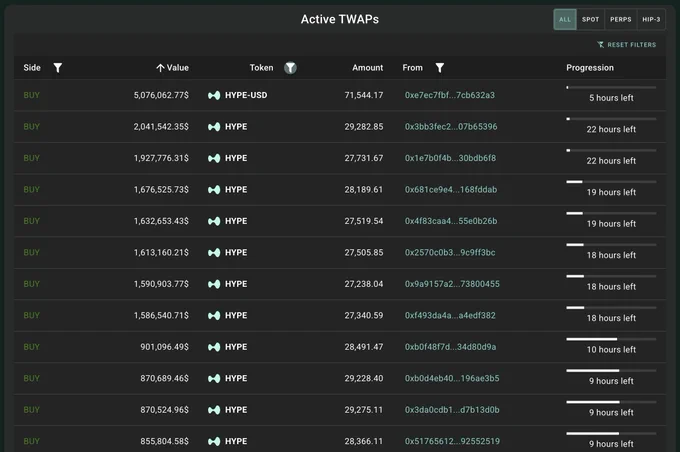This screenshot has height=452, width=680.
Task: Sort by the Value column header
Action: [x=173, y=68]
